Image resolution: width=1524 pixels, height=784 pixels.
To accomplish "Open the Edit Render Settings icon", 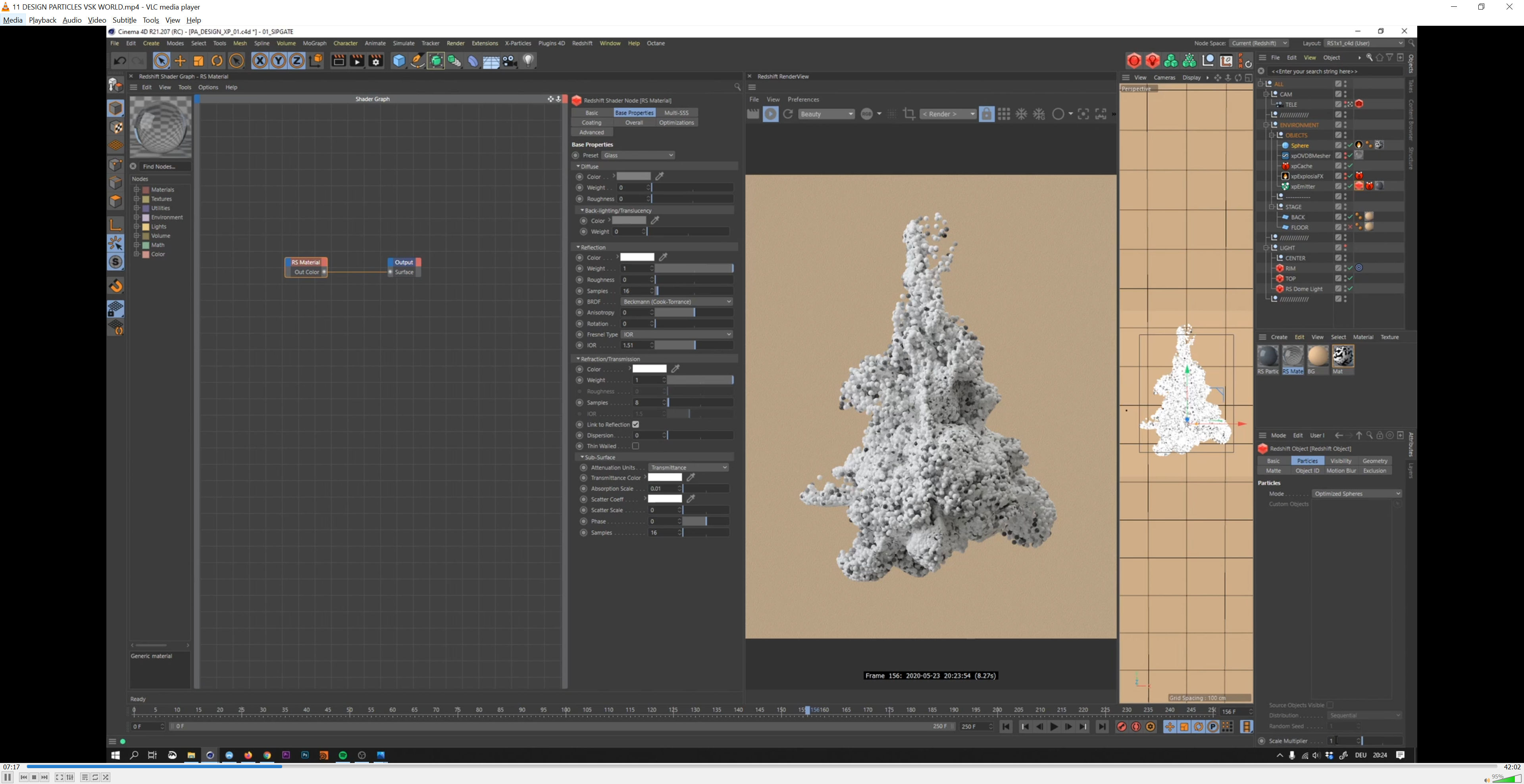I will pyautogui.click(x=376, y=61).
